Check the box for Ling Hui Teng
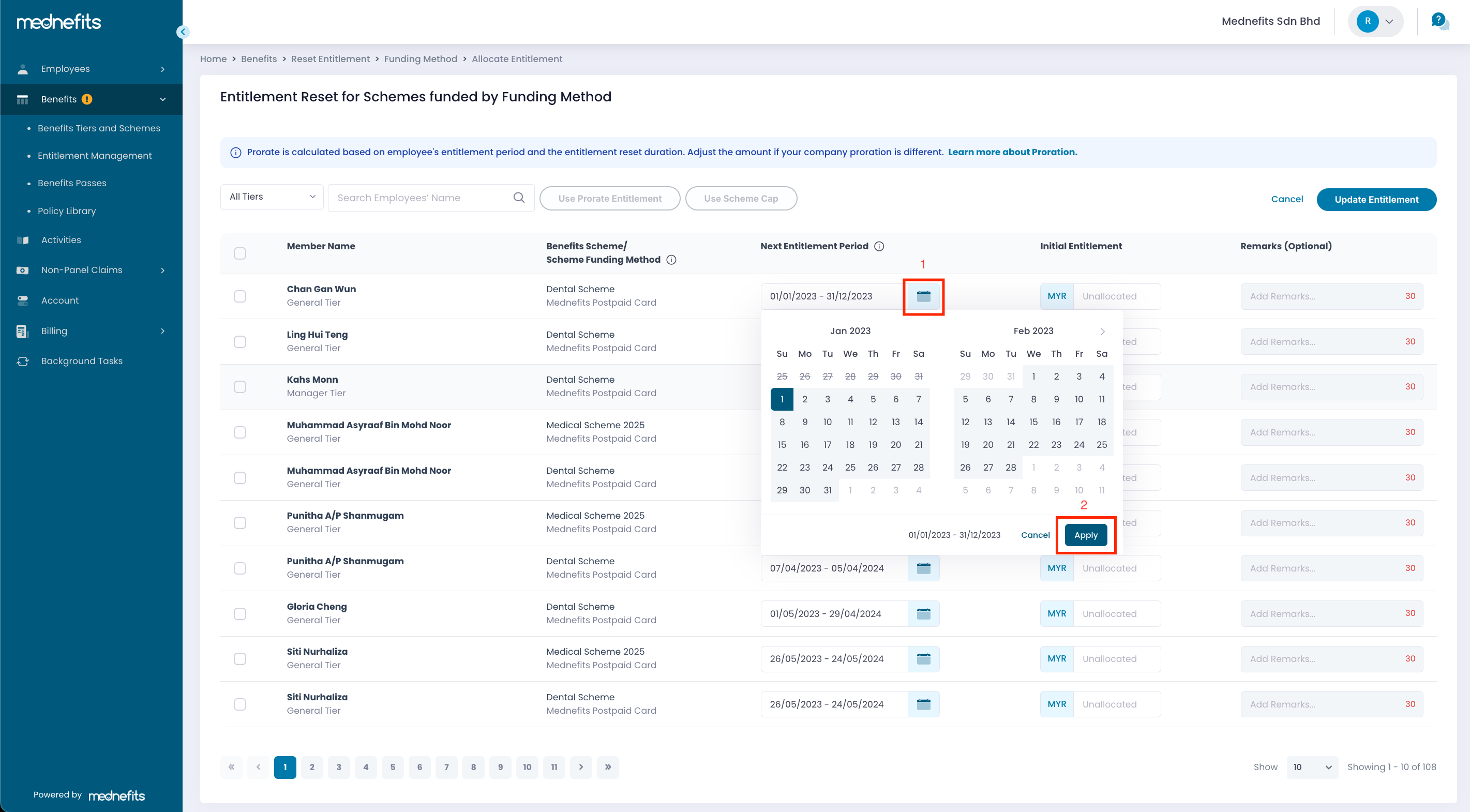Image resolution: width=1470 pixels, height=812 pixels. 239,341
